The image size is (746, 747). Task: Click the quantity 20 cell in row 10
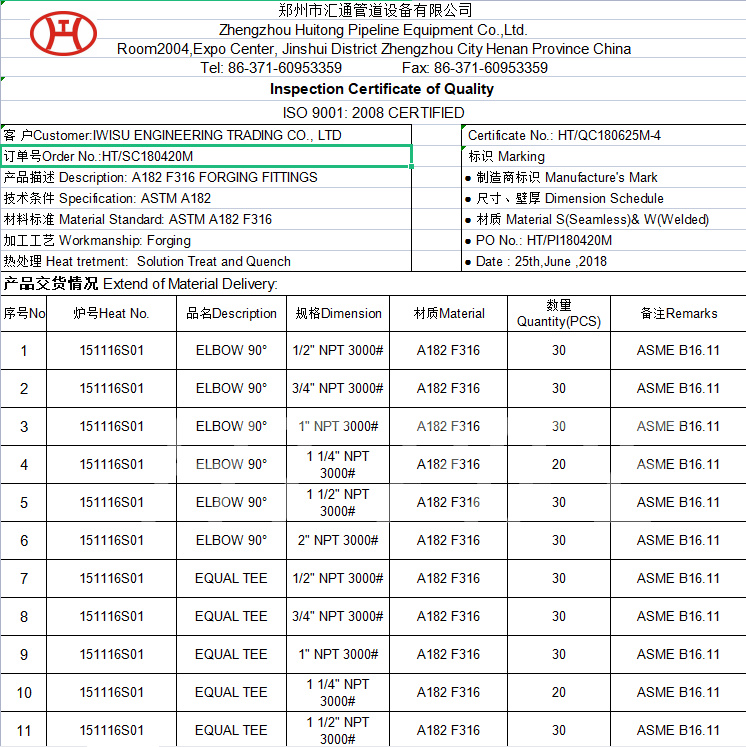[559, 693]
